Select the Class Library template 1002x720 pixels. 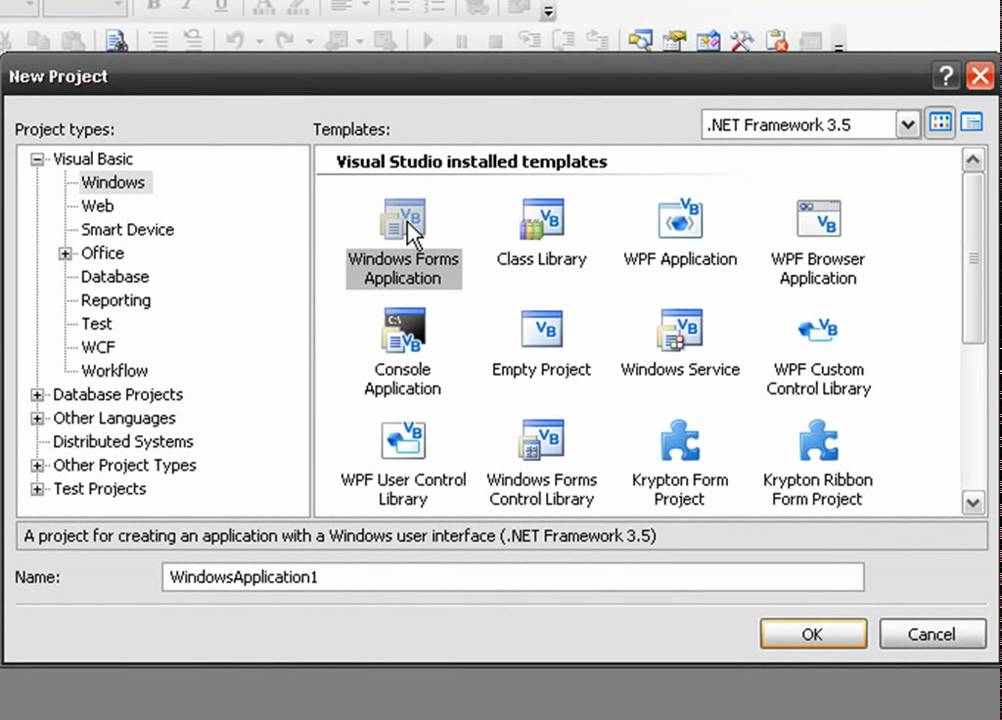[x=541, y=234]
